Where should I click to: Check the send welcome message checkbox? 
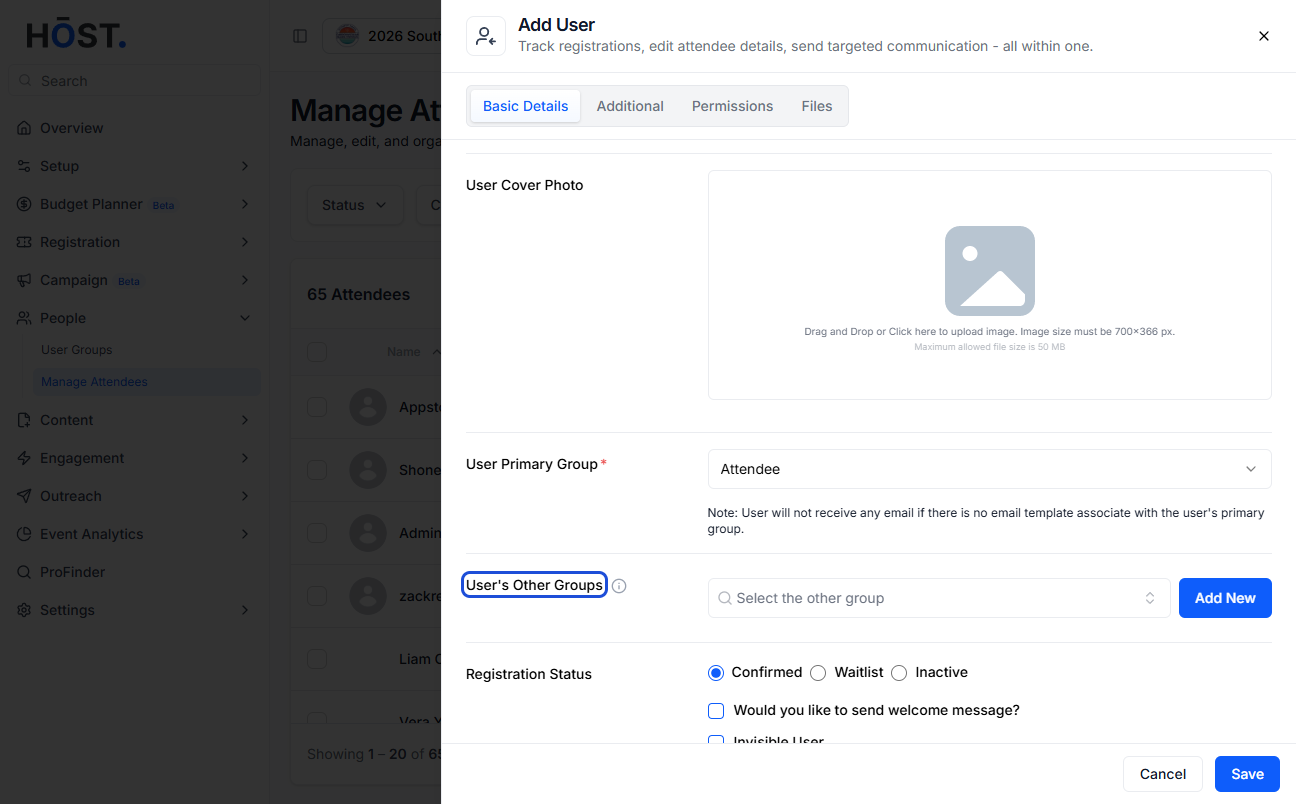coord(716,711)
